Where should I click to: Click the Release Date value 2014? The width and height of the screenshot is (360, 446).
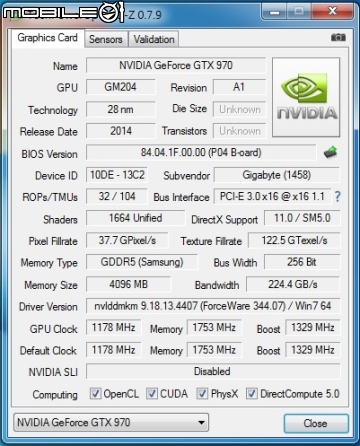pos(121,131)
